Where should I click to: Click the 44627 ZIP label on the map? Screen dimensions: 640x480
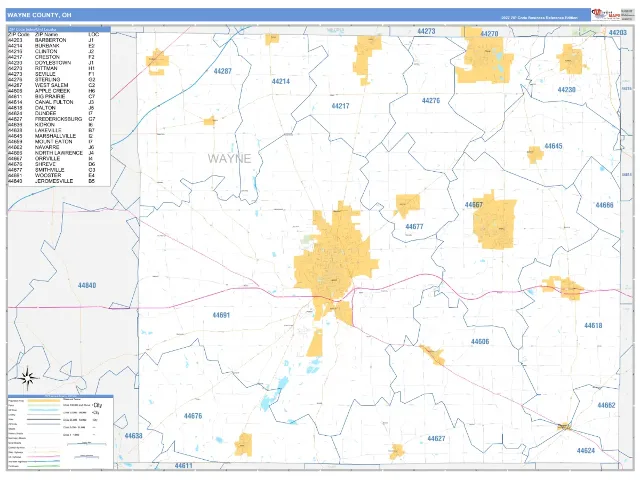coord(436,439)
